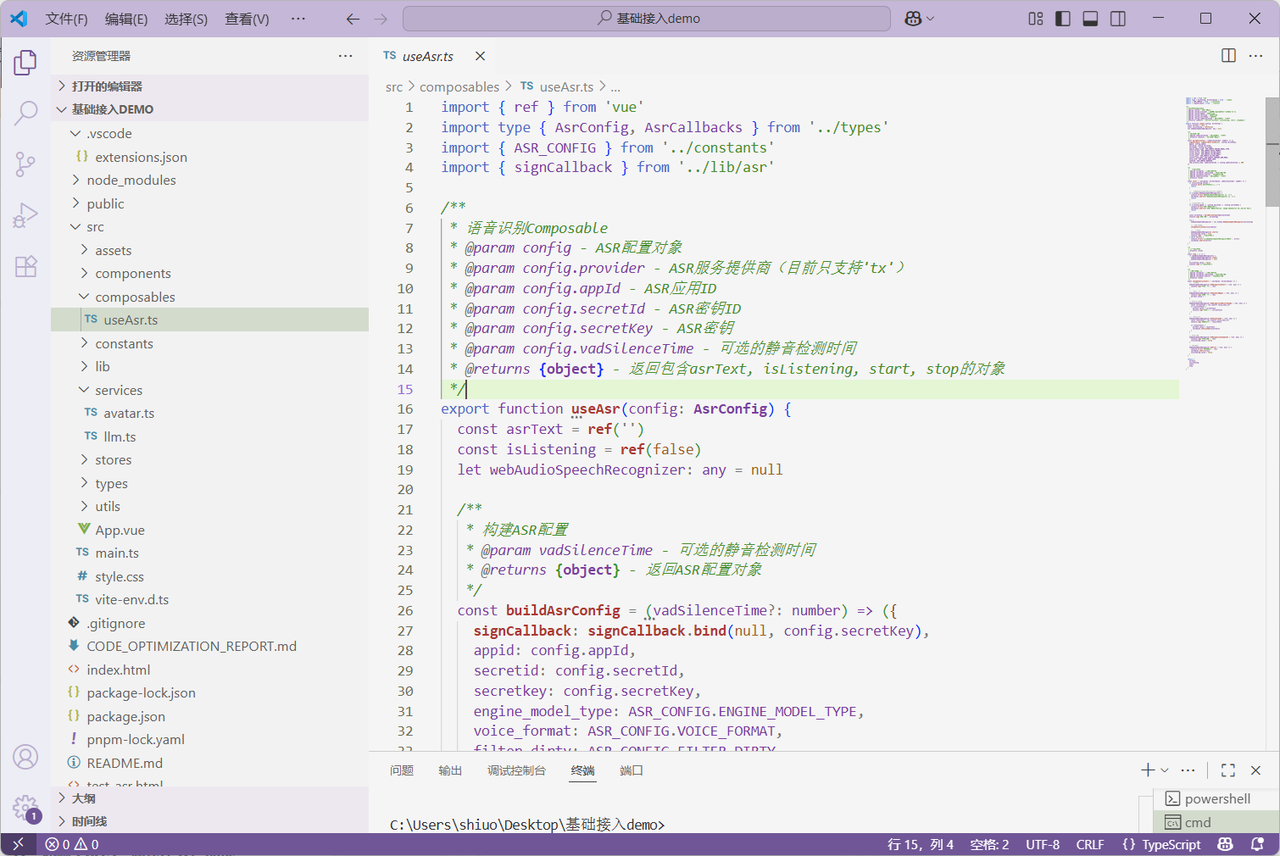This screenshot has width=1280, height=856.
Task: Switch to the 问题 panel tab
Action: [x=401, y=771]
